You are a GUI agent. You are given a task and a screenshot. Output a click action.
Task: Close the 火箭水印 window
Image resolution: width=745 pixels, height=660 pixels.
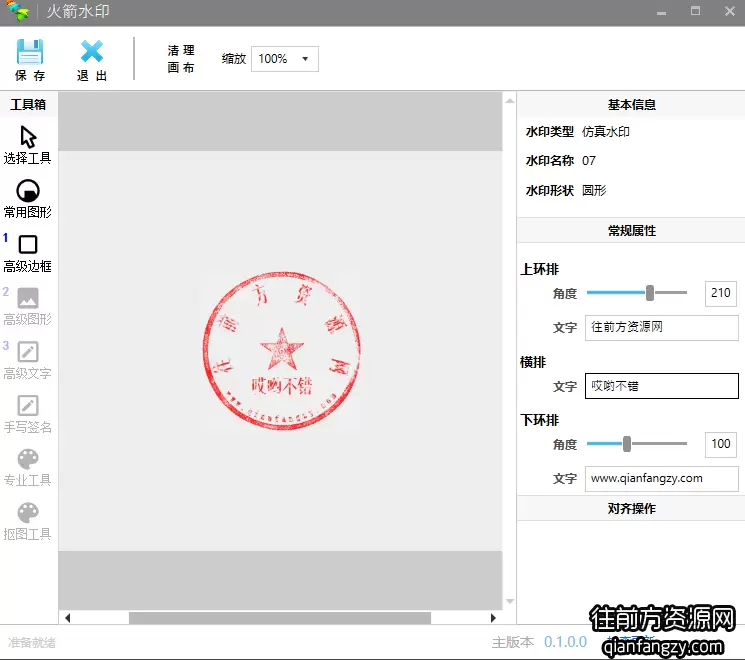(x=730, y=11)
